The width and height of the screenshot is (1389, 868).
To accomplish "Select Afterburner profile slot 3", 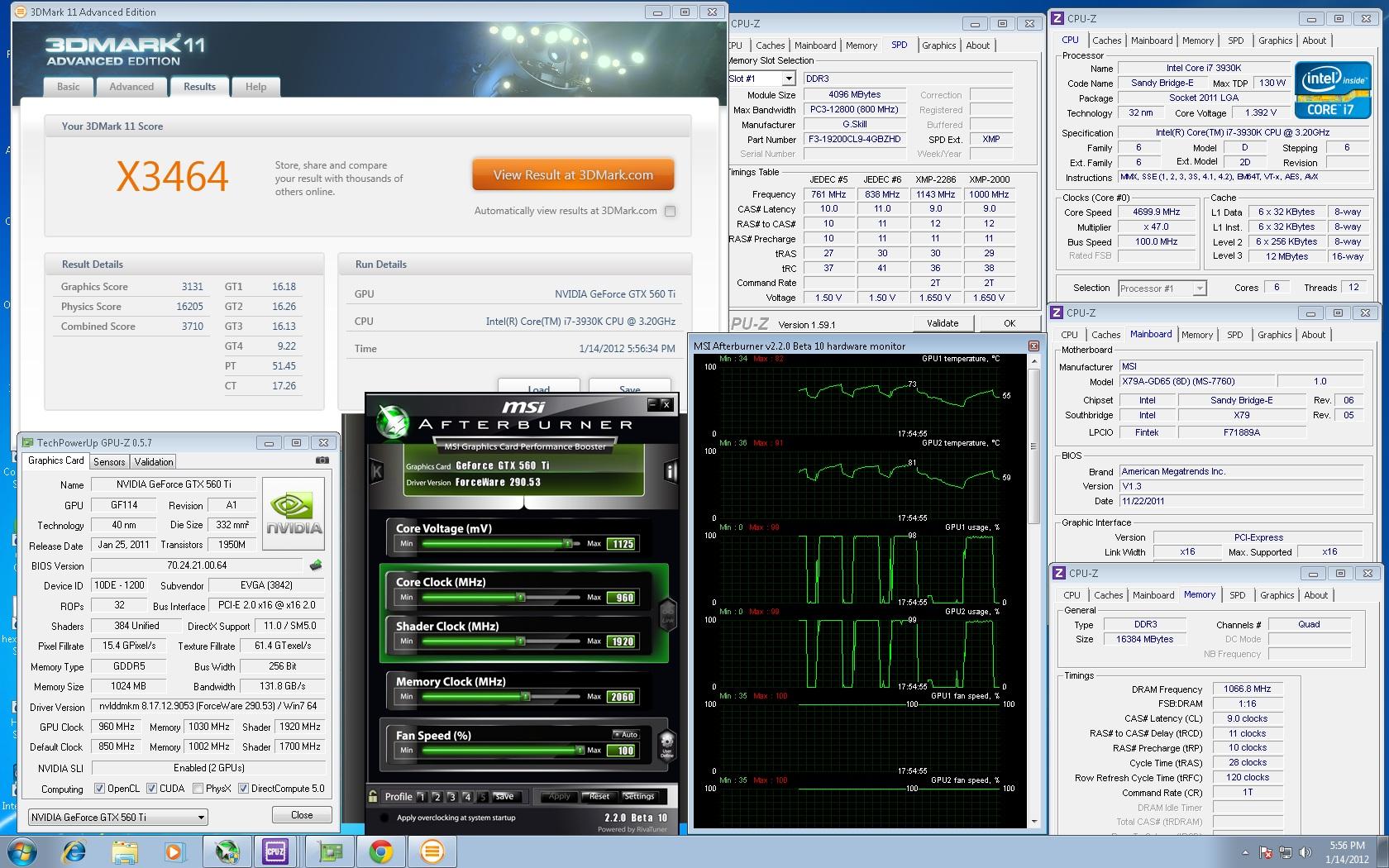I will [x=452, y=797].
